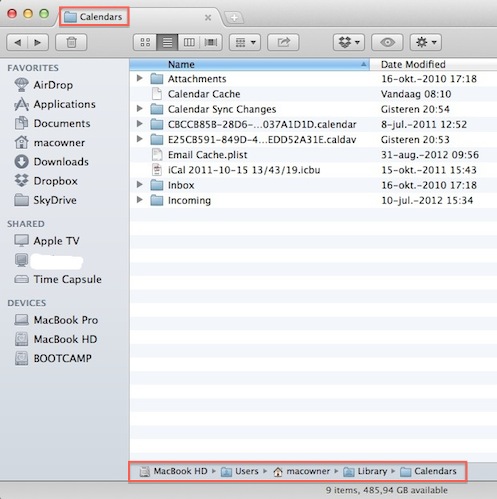Open the item arrangement dropdown
The image size is (497, 499).
point(245,42)
